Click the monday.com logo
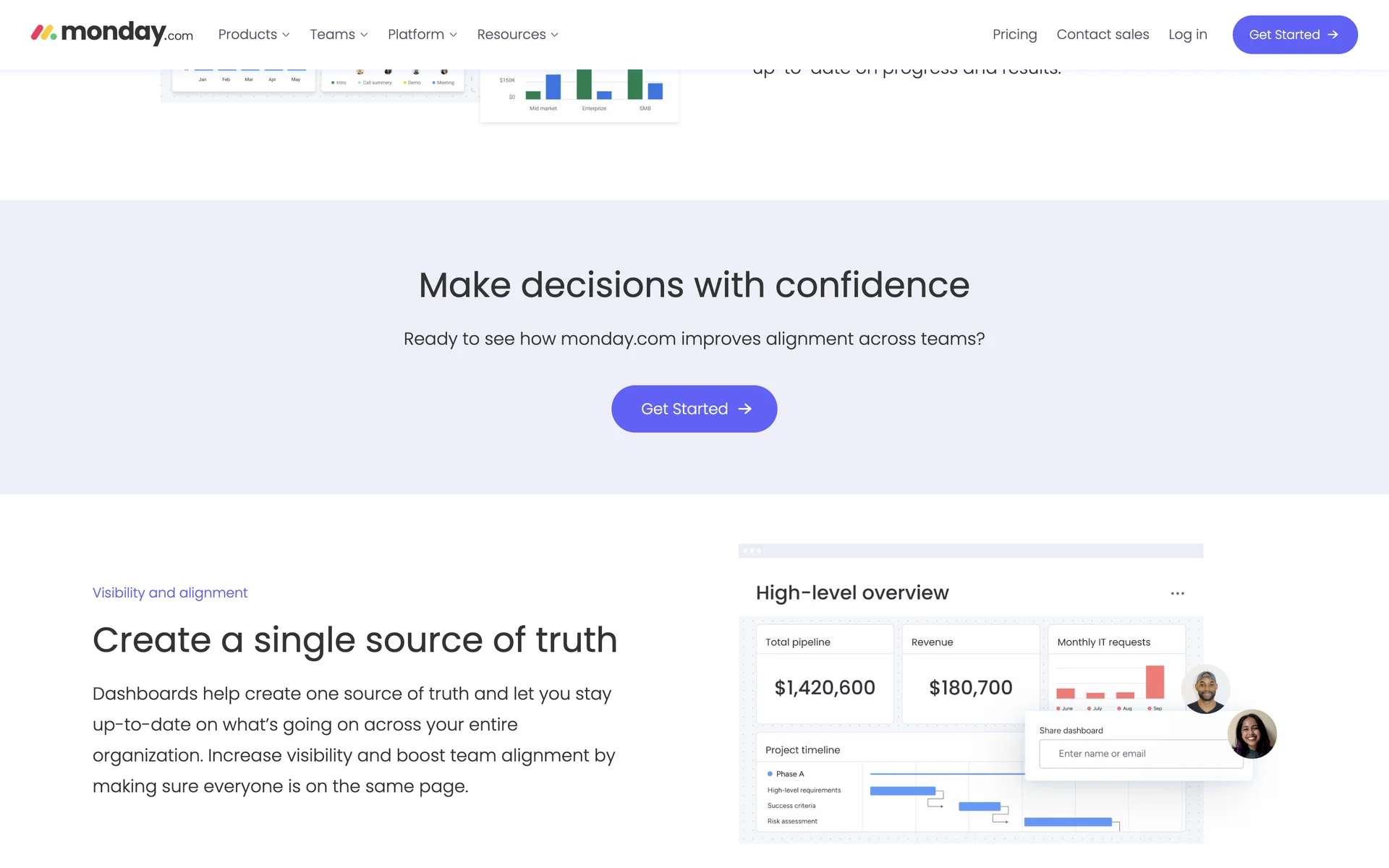 tap(112, 34)
